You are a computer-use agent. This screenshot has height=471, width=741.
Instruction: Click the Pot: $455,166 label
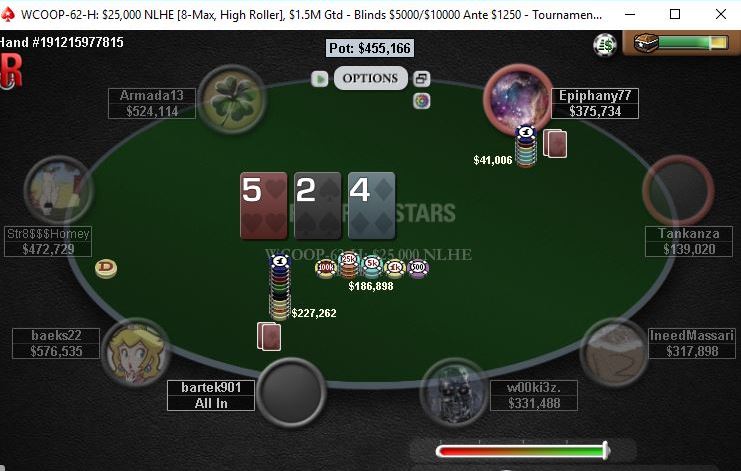tap(370, 48)
